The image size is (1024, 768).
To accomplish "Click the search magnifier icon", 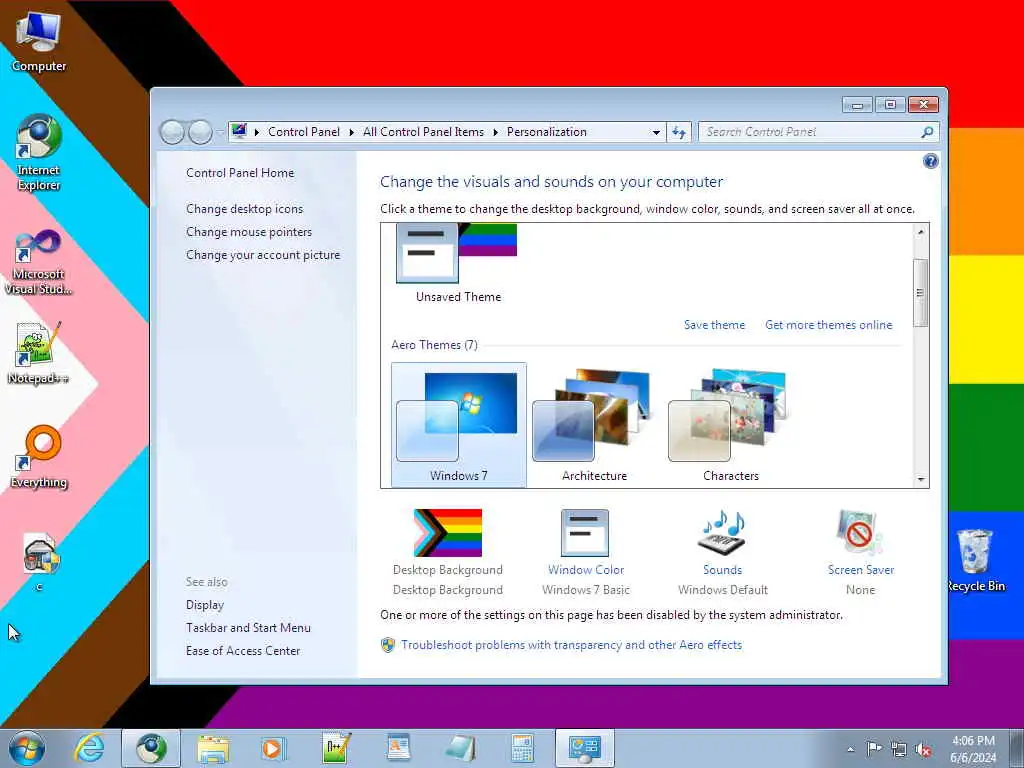I will tap(927, 132).
